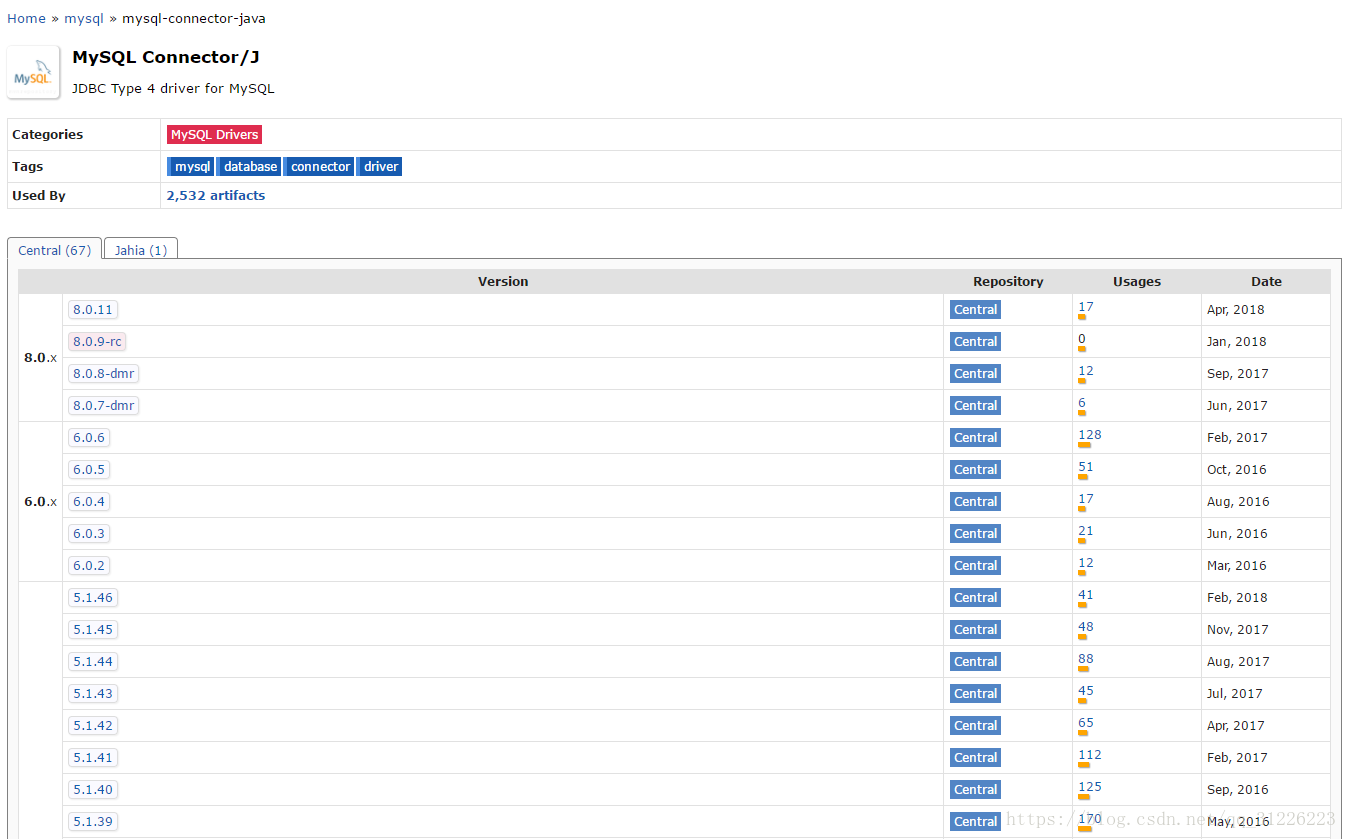Click the 128 usages link for 6.0.6

1089,434
